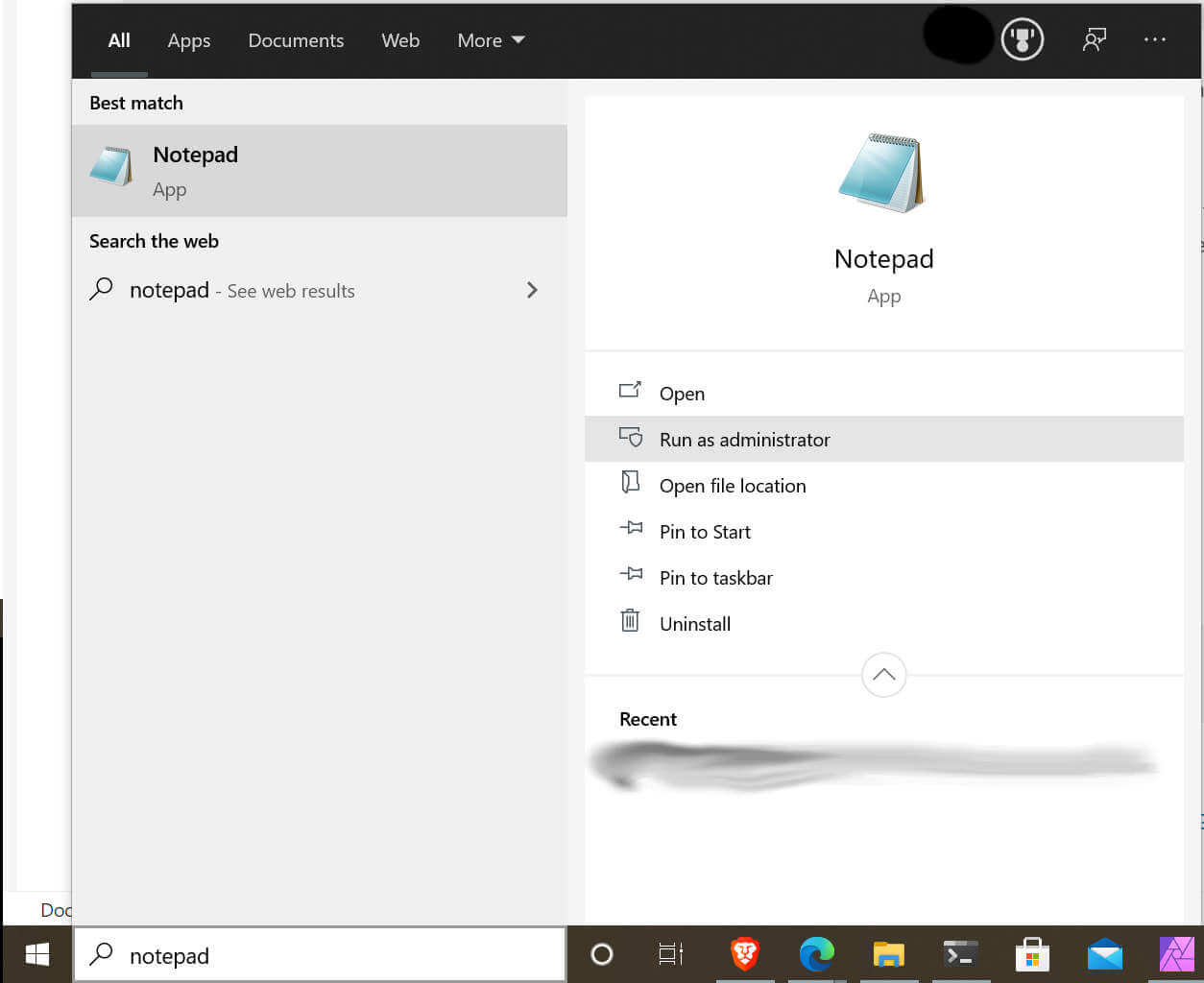Click the administrator shield icon
This screenshot has width=1204, height=983.
tap(631, 437)
